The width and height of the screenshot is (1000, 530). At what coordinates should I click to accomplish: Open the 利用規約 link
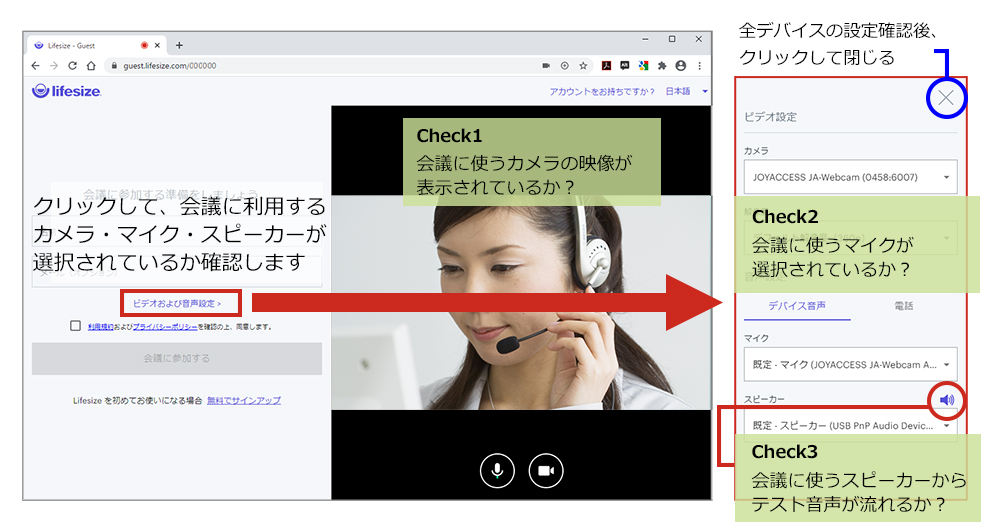[101, 327]
